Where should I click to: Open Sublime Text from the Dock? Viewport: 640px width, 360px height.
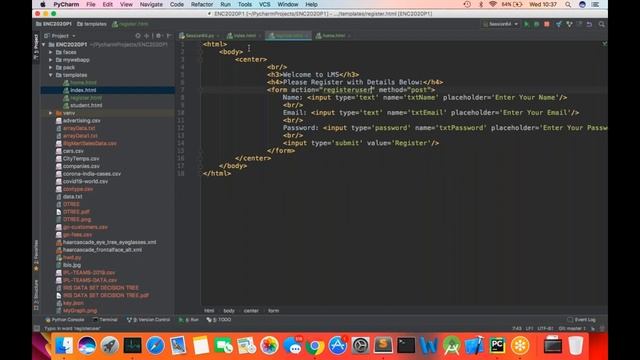pos(383,346)
